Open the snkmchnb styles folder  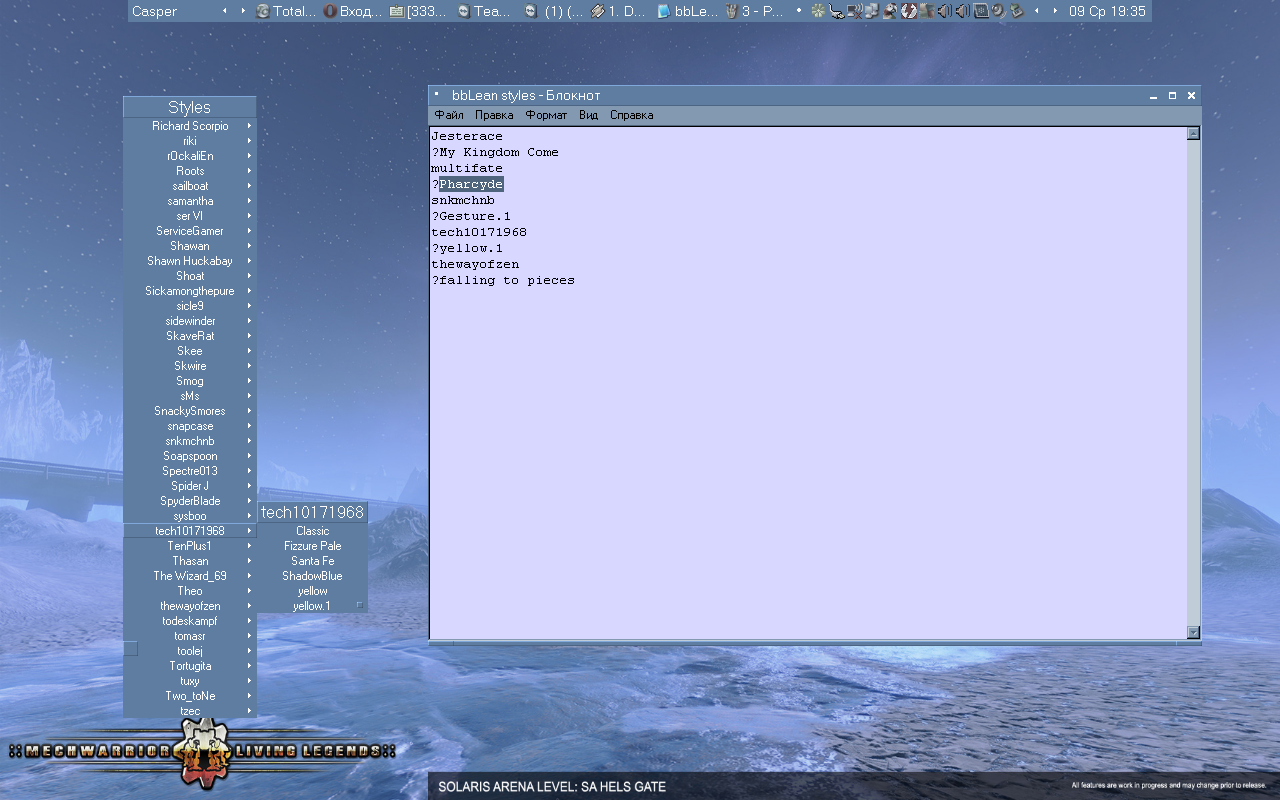pyautogui.click(x=190, y=441)
